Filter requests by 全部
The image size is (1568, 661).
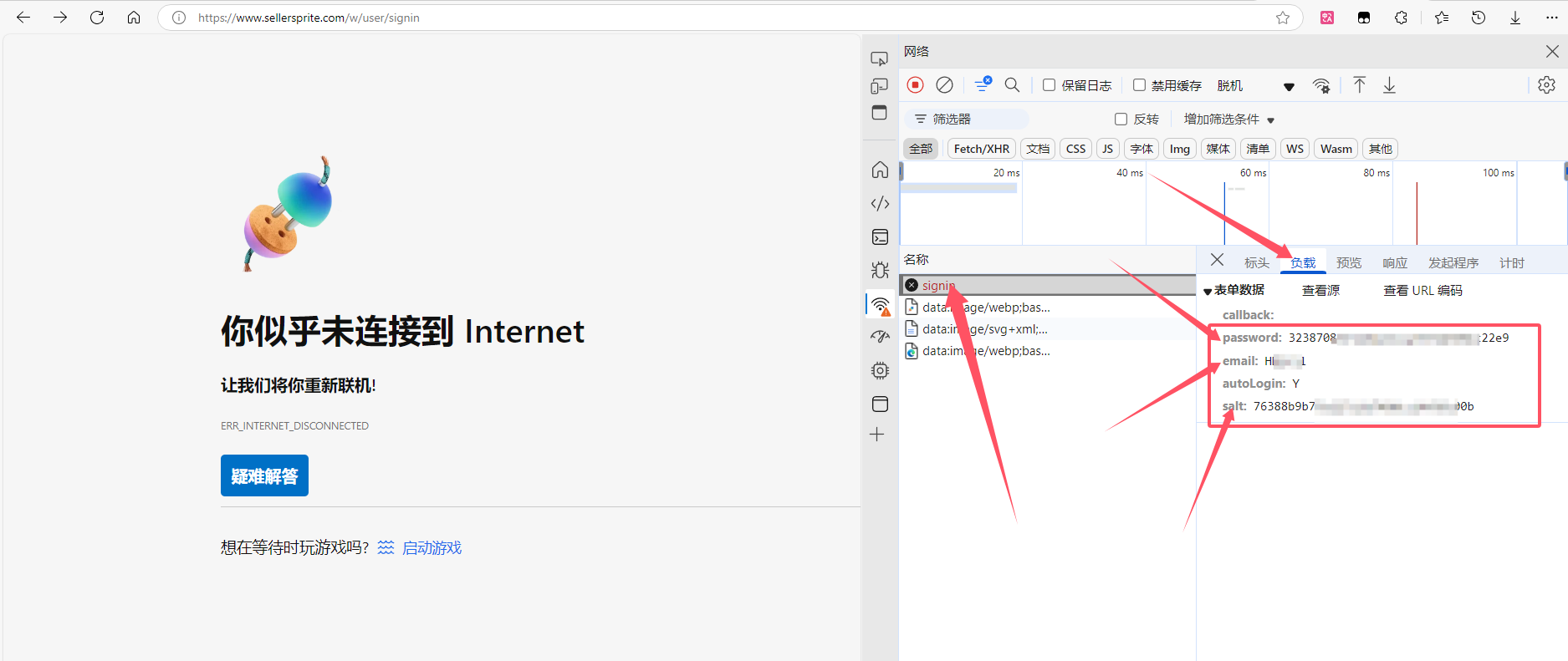click(x=921, y=149)
